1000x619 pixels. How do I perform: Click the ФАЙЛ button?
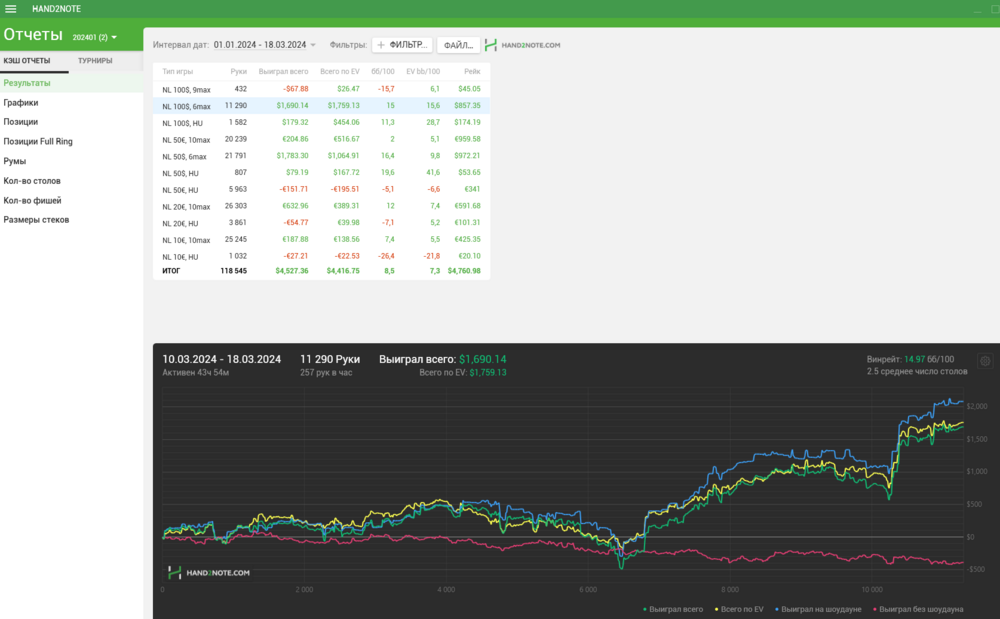click(x=458, y=45)
